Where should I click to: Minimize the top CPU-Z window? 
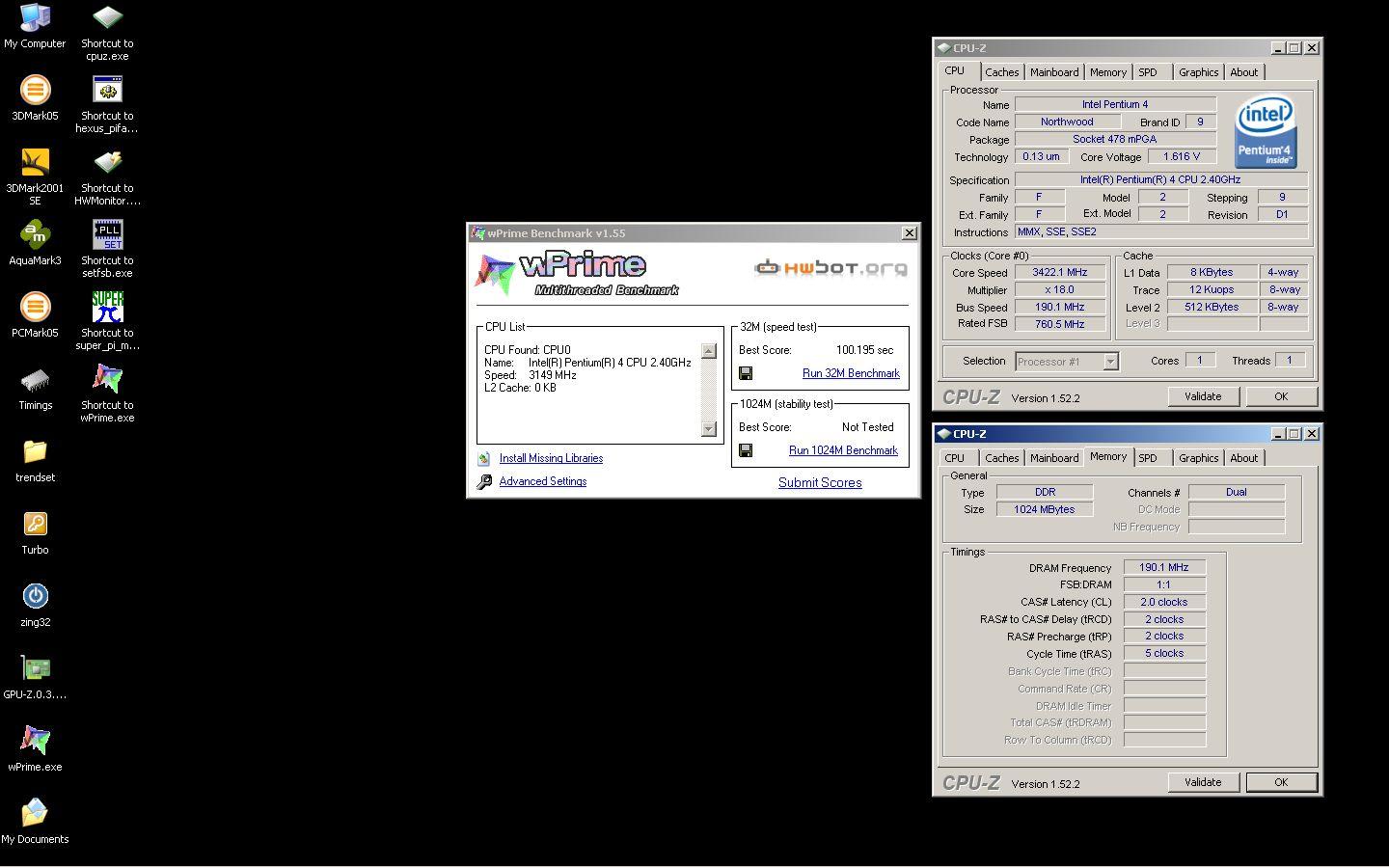[x=1278, y=48]
